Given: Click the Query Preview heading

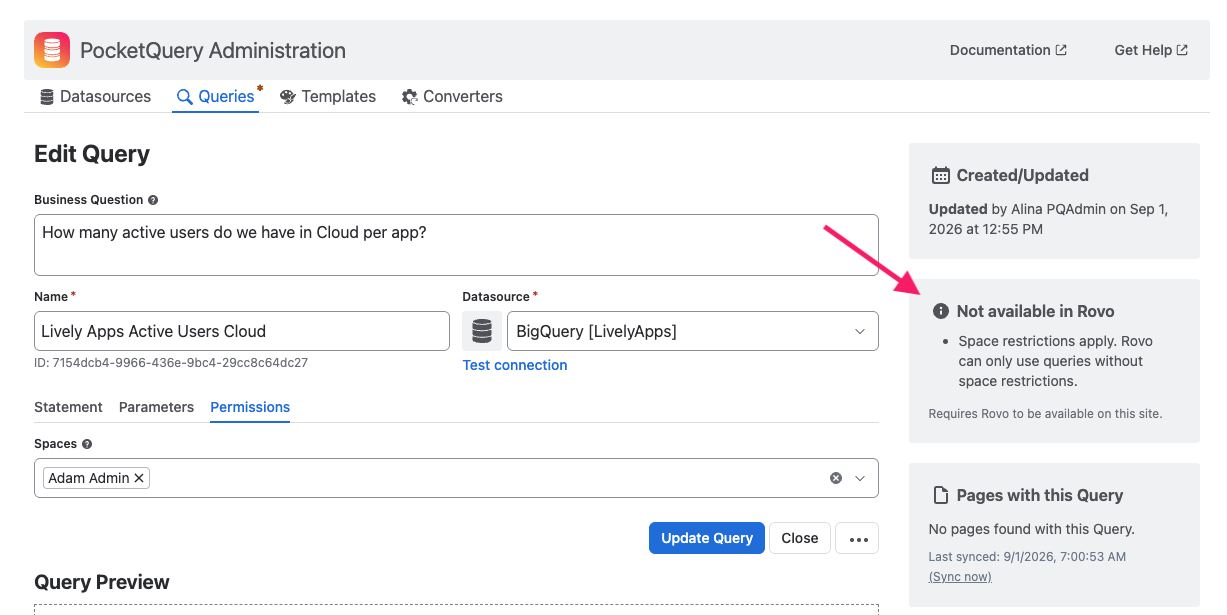Looking at the screenshot, I should tap(102, 582).
